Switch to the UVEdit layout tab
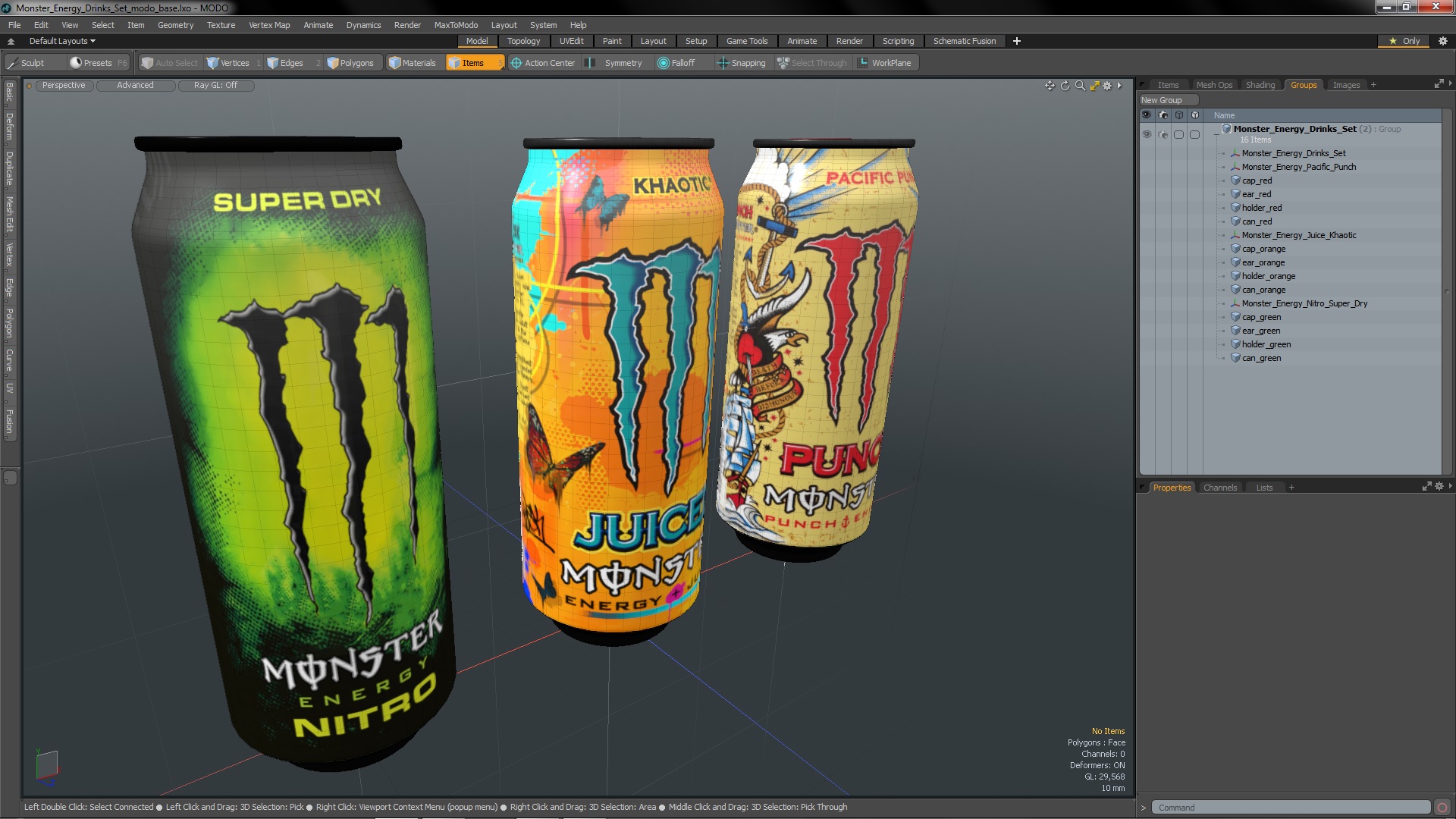Screen dimensions: 1456x819 (x=571, y=41)
